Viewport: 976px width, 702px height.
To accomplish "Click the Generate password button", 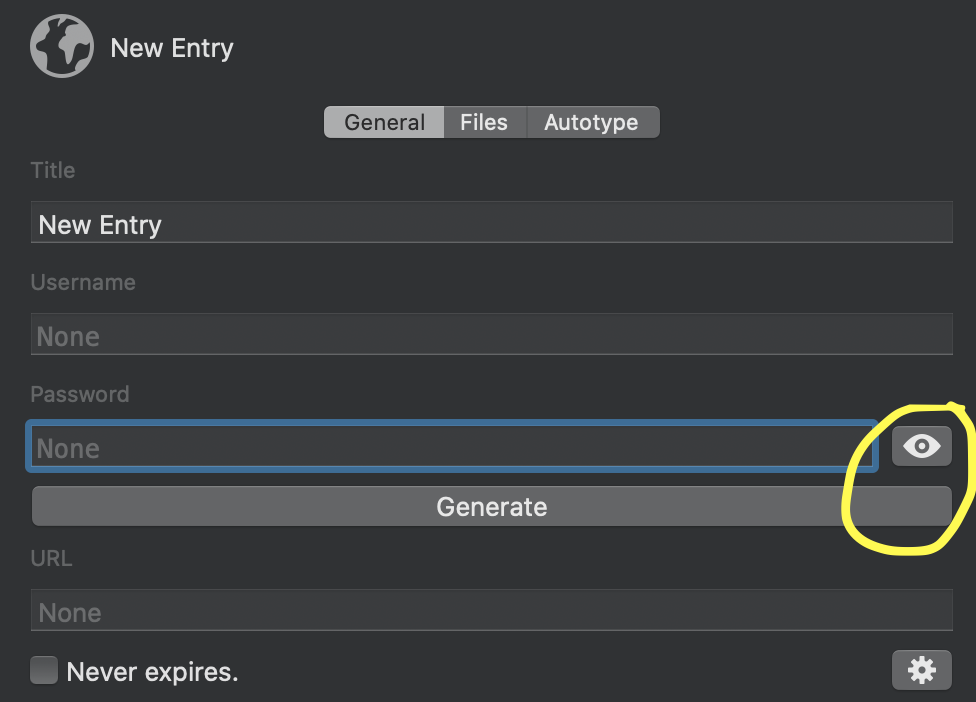I will point(492,507).
